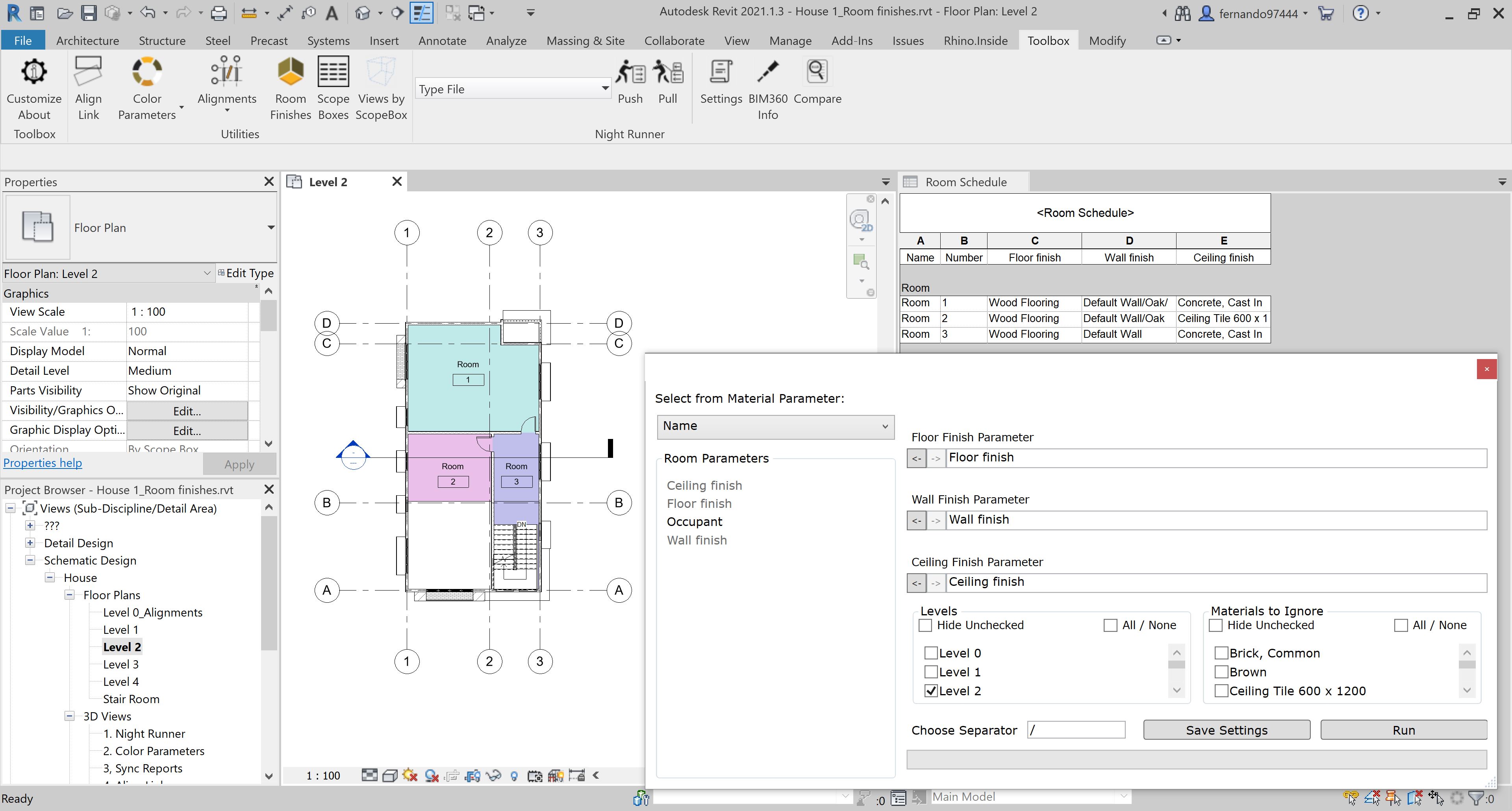Image resolution: width=1512 pixels, height=811 pixels.
Task: Collapse the Schematic Design node
Action: click(30, 561)
